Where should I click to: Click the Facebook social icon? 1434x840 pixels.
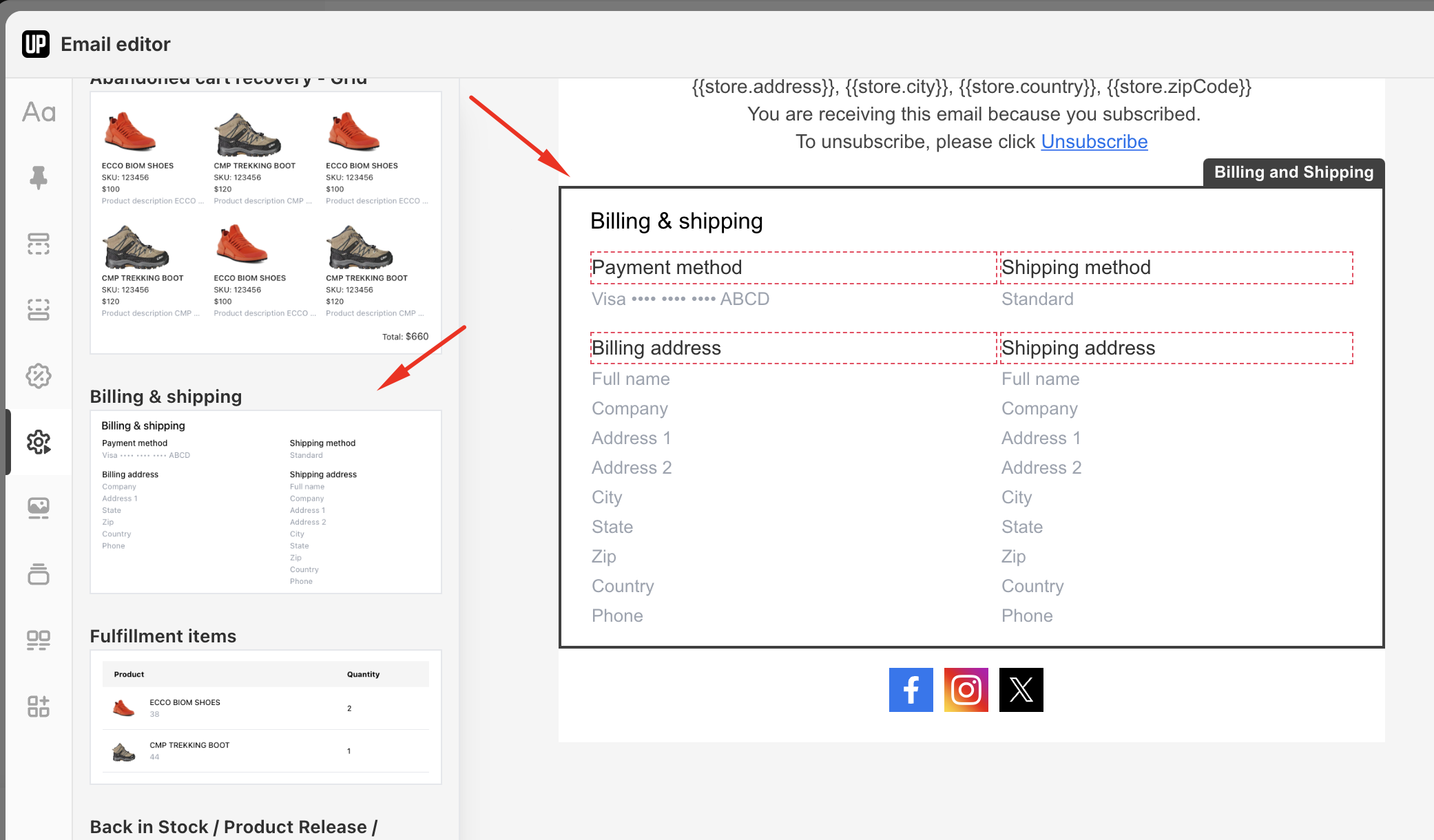[x=911, y=689]
